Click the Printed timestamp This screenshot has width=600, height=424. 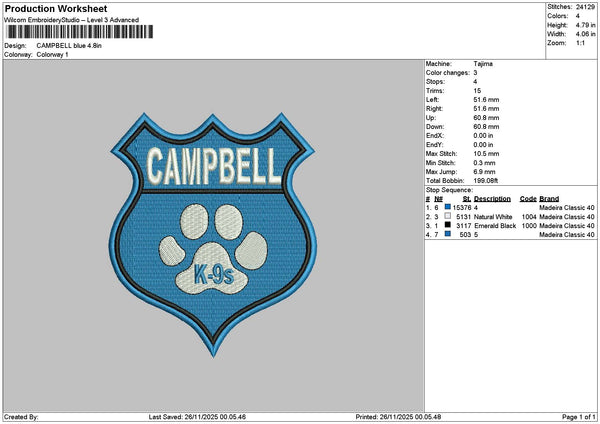[398, 417]
